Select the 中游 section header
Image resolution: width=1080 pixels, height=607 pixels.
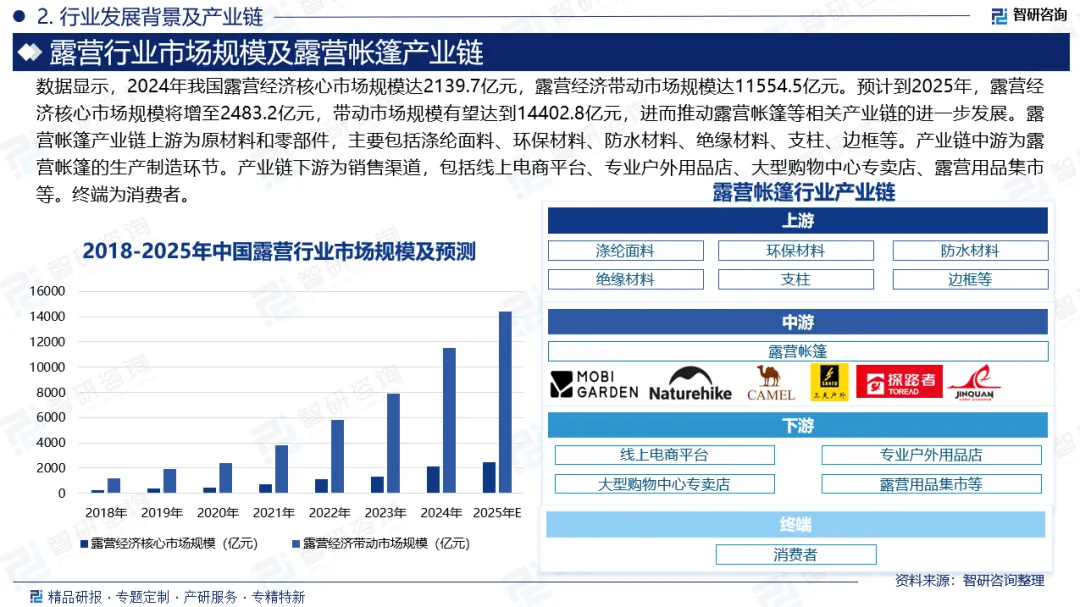(x=798, y=322)
